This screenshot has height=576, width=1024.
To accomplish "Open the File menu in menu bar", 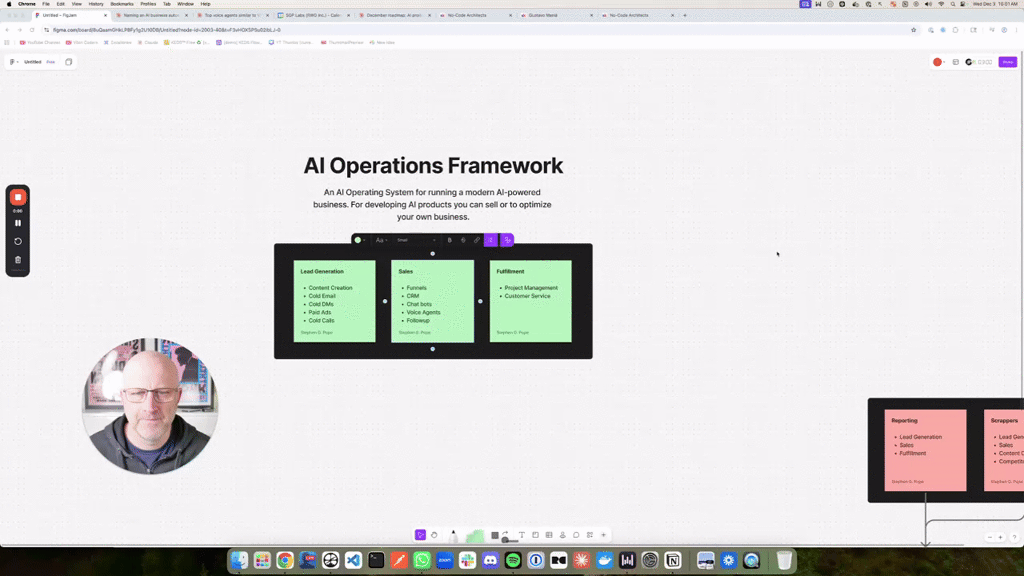I will coord(46,4).
